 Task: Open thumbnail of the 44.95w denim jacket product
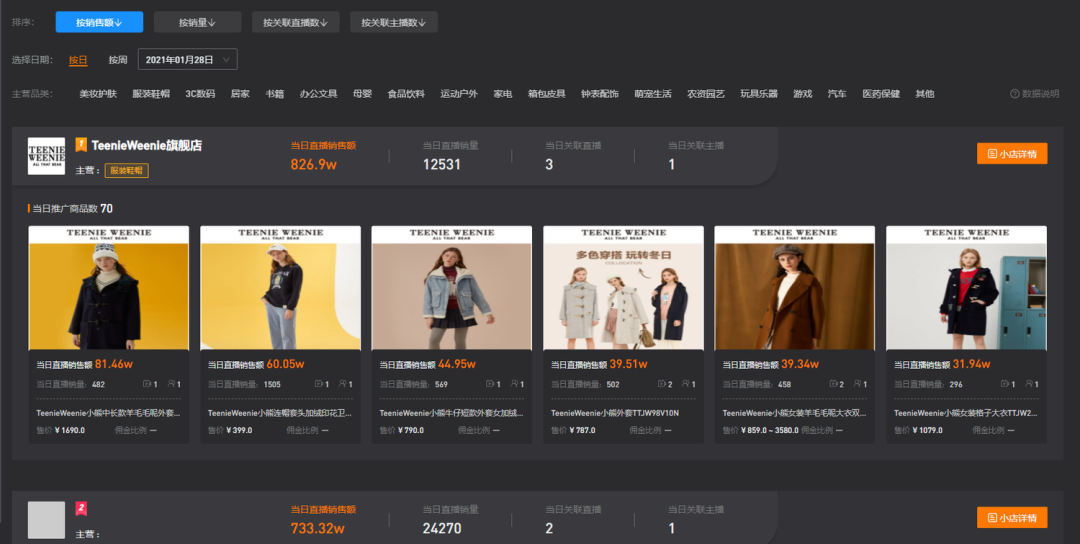click(452, 288)
